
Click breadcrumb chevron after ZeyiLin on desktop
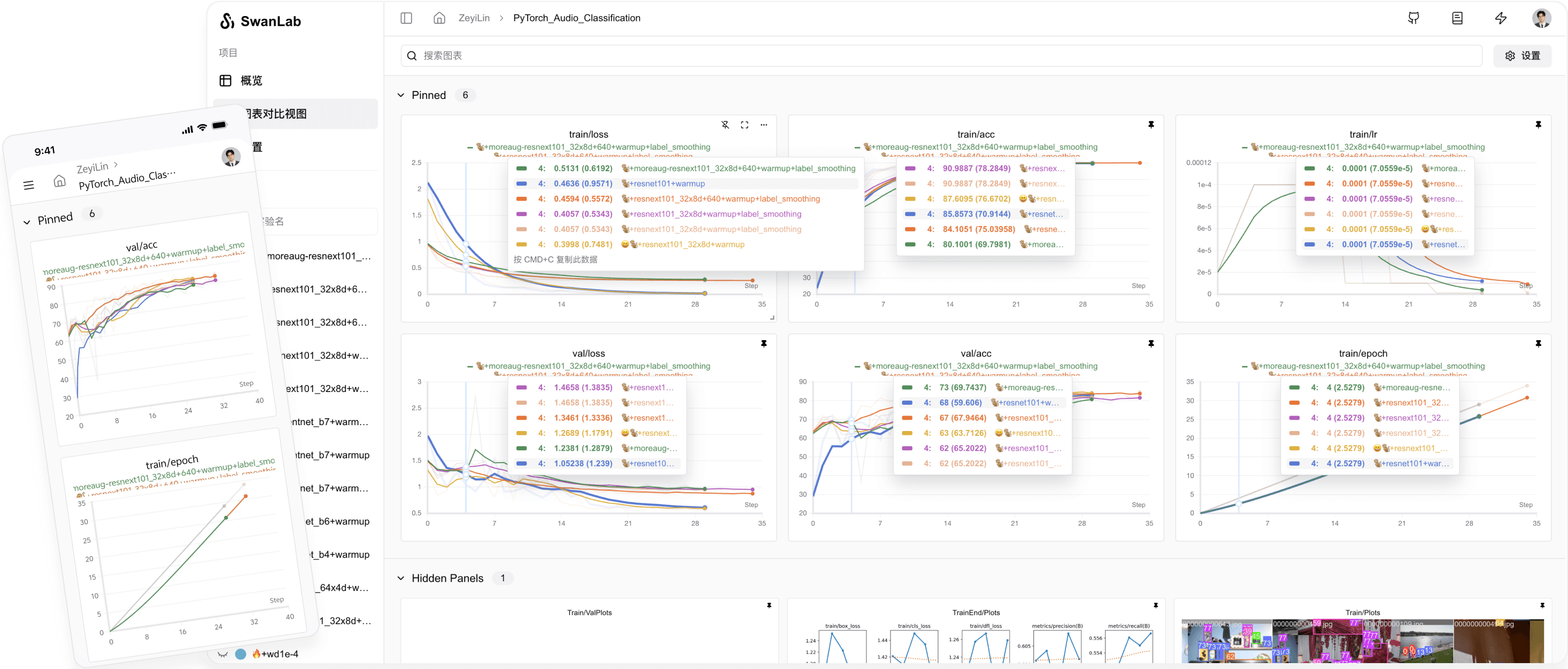click(x=501, y=18)
